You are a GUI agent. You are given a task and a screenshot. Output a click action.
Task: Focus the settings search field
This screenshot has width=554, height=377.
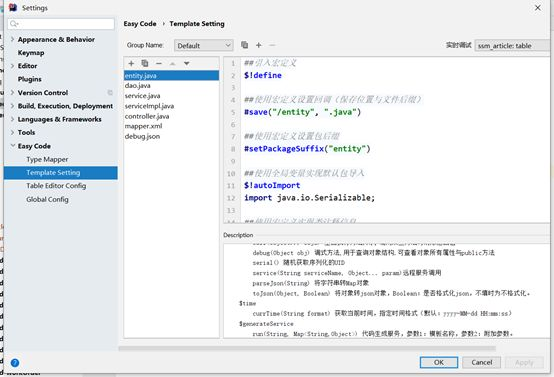(61, 24)
